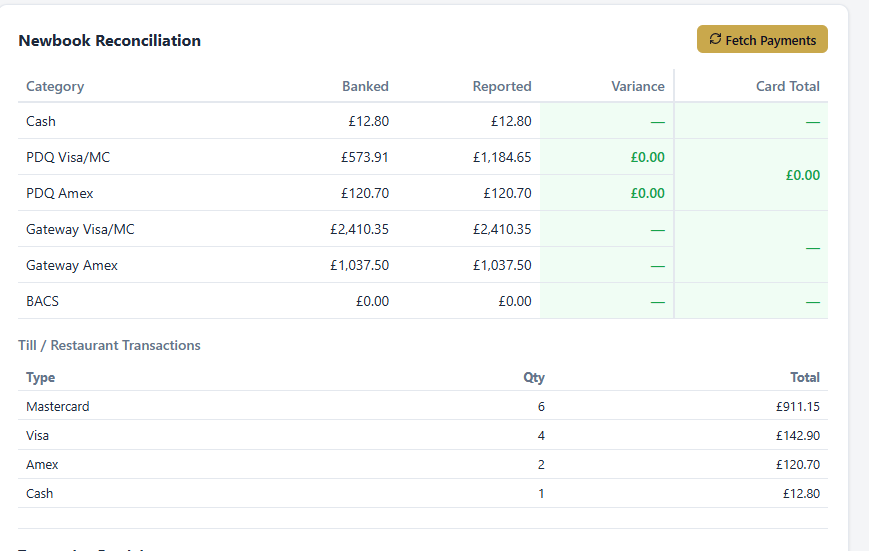Click the Variance column header
Viewport: 869px width, 551px height.
(638, 86)
